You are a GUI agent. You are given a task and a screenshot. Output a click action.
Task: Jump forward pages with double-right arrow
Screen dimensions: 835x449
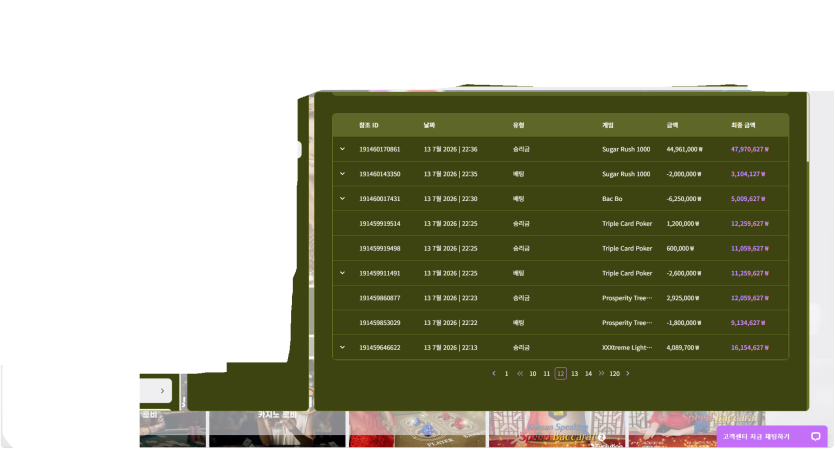click(x=601, y=373)
